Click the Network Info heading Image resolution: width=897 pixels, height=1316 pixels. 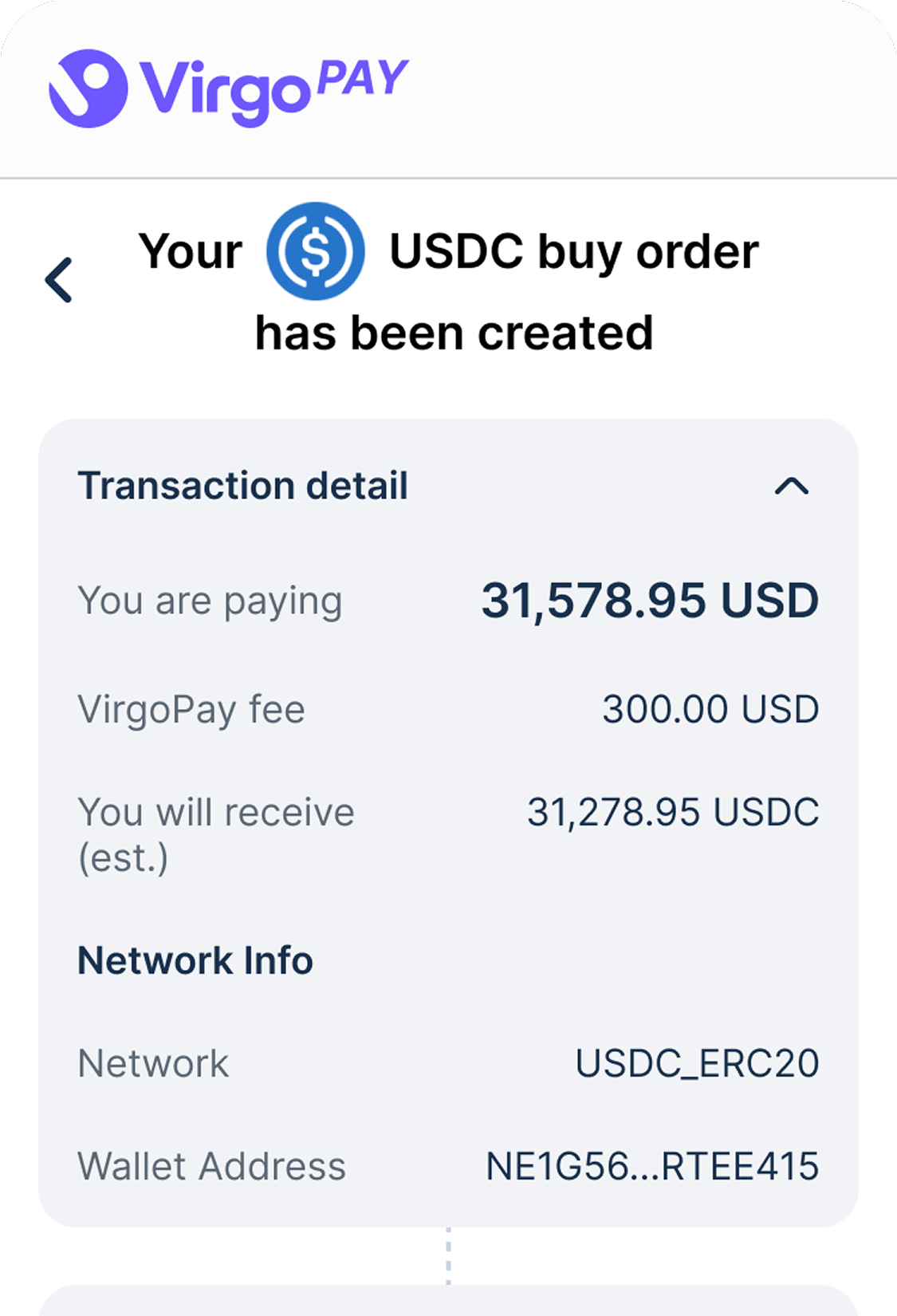[x=195, y=960]
